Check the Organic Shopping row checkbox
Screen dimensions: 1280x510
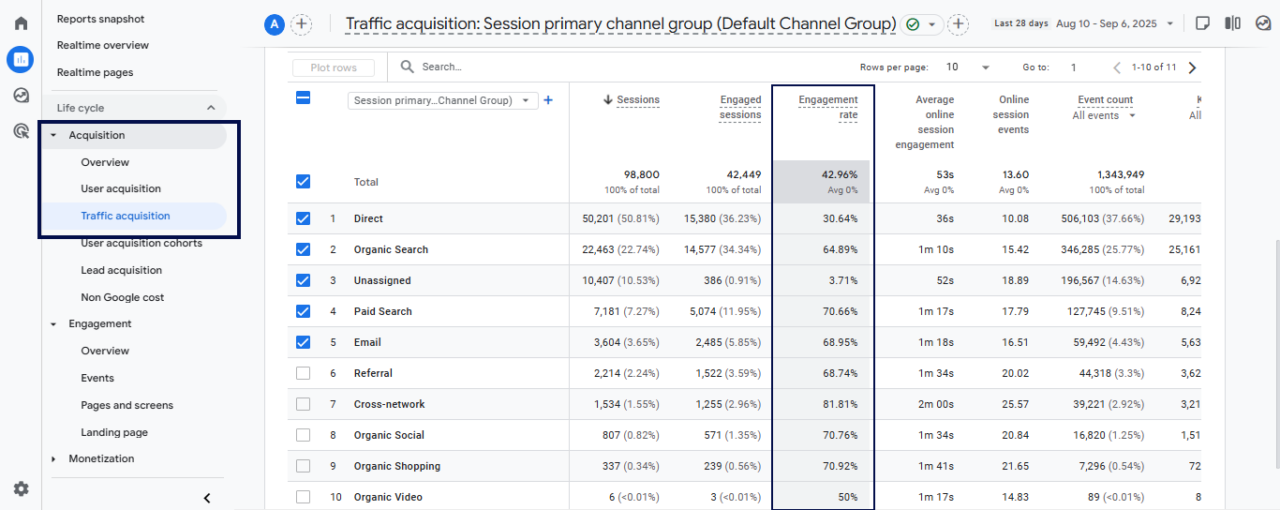click(x=303, y=466)
